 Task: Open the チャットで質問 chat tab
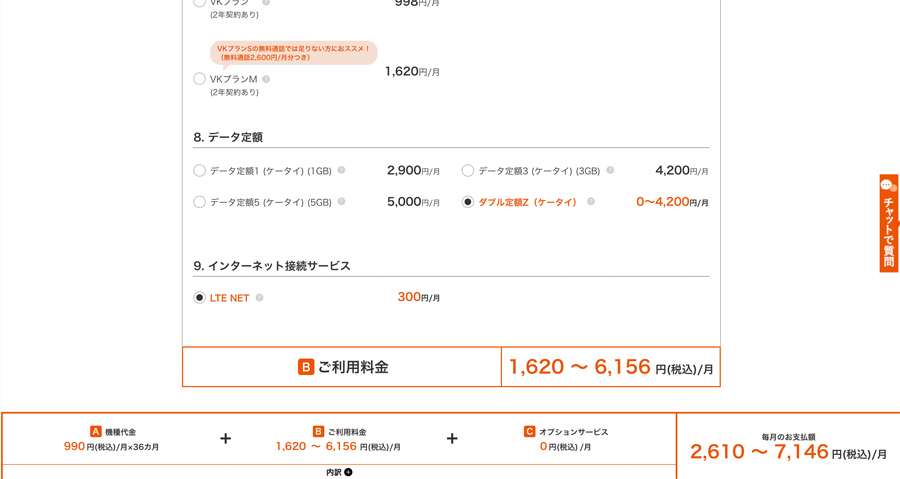coord(889,223)
